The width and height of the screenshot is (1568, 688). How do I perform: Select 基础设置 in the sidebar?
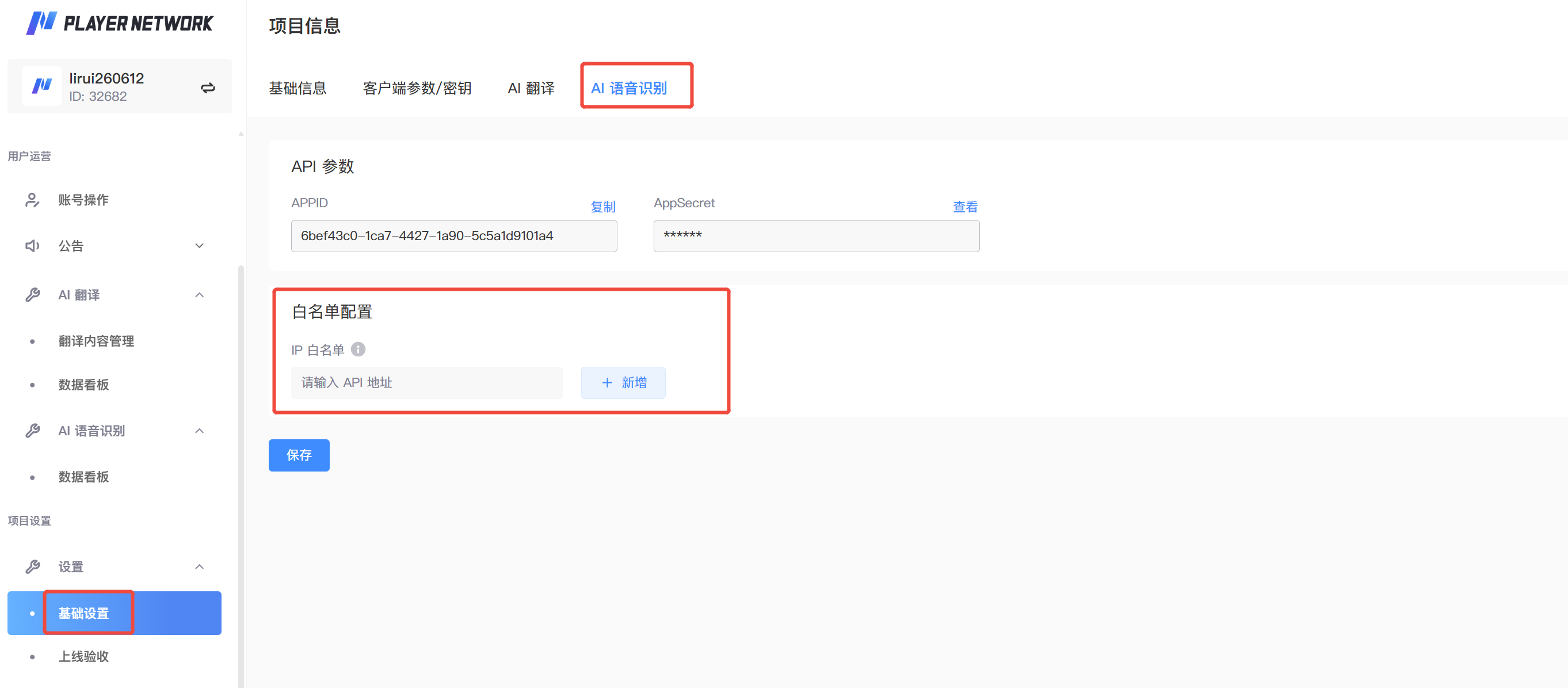(x=115, y=613)
